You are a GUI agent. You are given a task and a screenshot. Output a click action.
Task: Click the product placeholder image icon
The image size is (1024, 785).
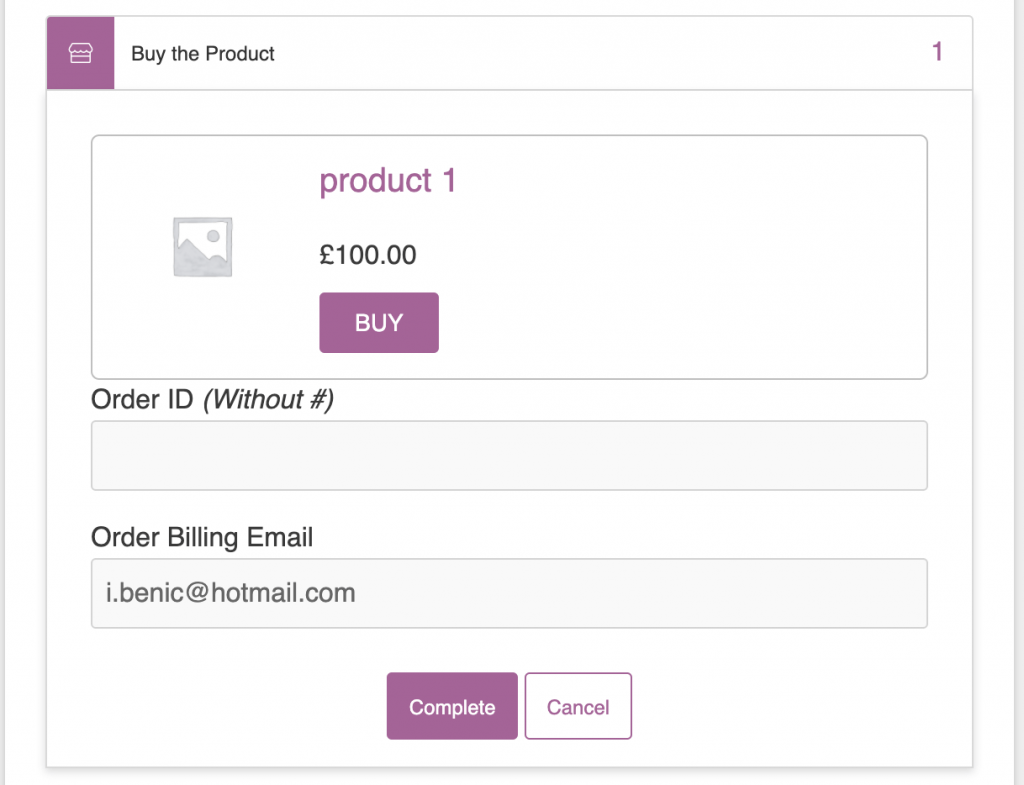pyautogui.click(x=202, y=247)
